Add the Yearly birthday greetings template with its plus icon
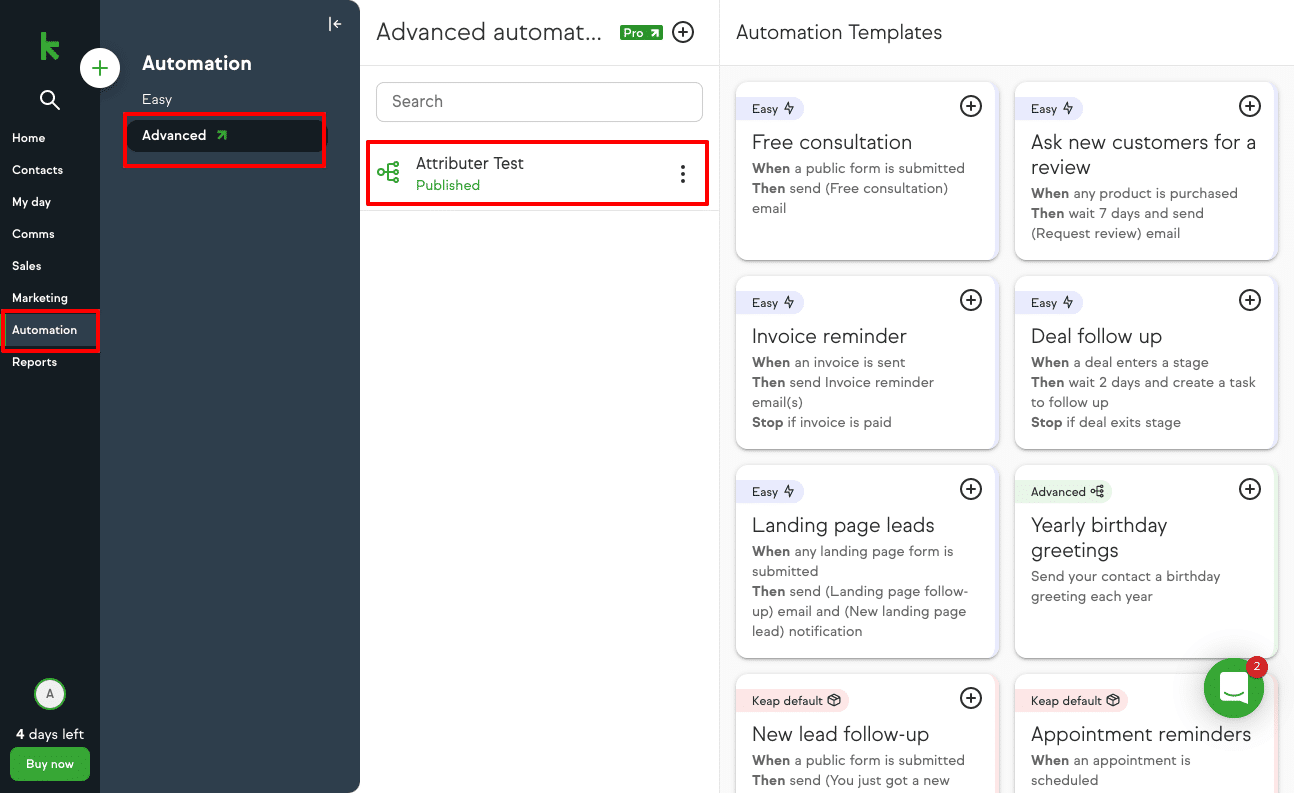The height and width of the screenshot is (793, 1294). click(1249, 489)
